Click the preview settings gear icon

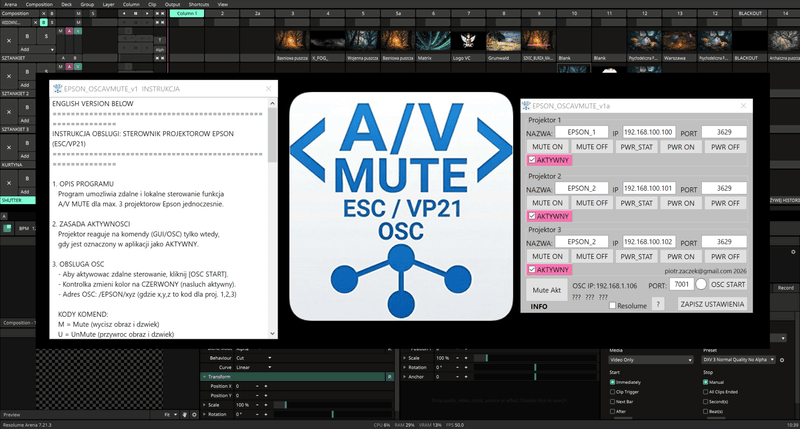pos(194,415)
